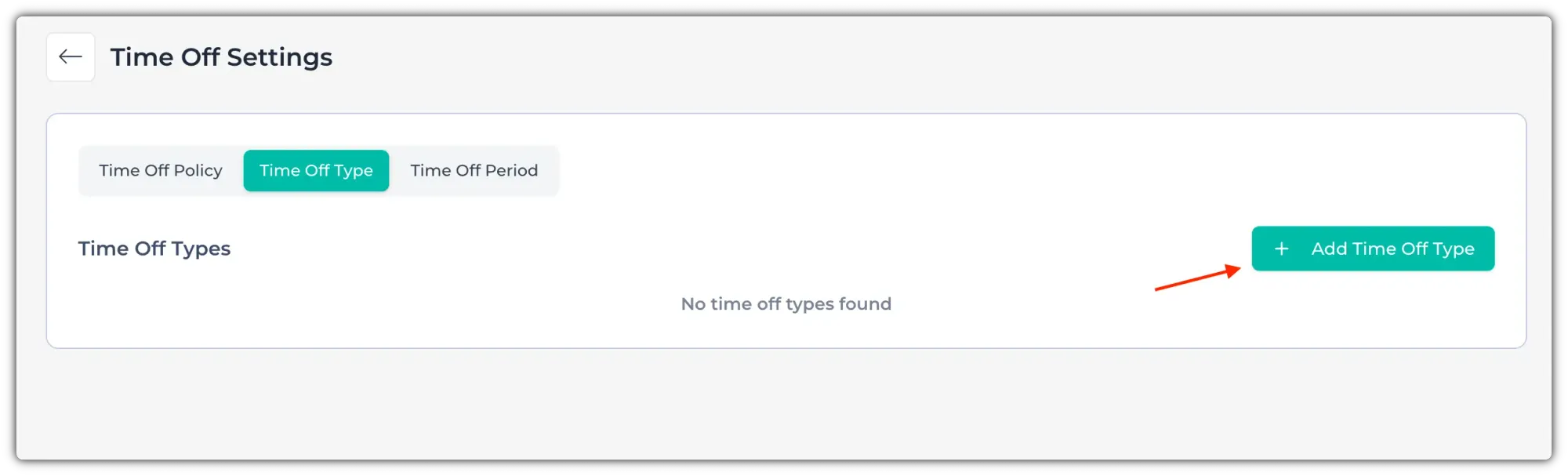Click the 'Add Time Off Type' label text
The height and width of the screenshot is (476, 1568).
click(1392, 249)
